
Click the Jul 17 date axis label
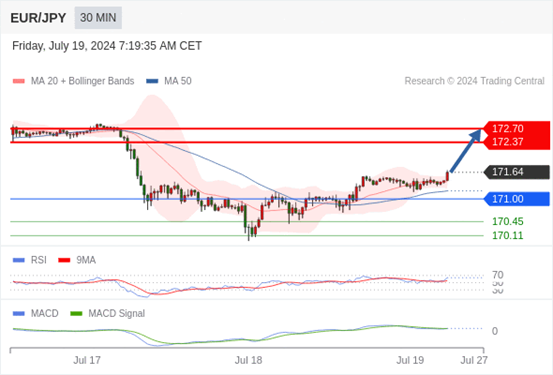click(87, 360)
